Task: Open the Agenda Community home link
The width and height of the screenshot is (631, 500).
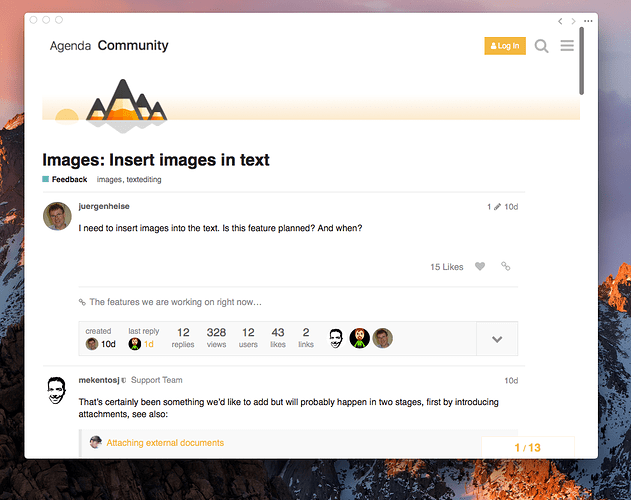Action: pos(109,45)
